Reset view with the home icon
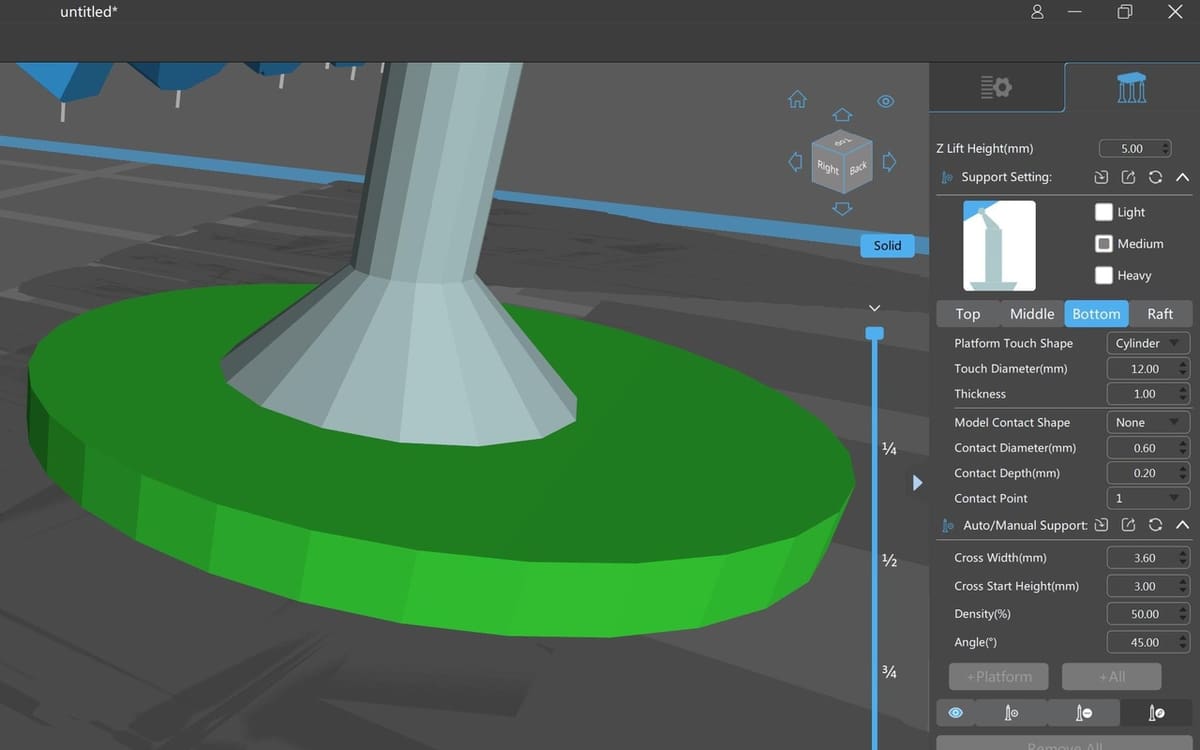1200x750 pixels. point(797,99)
